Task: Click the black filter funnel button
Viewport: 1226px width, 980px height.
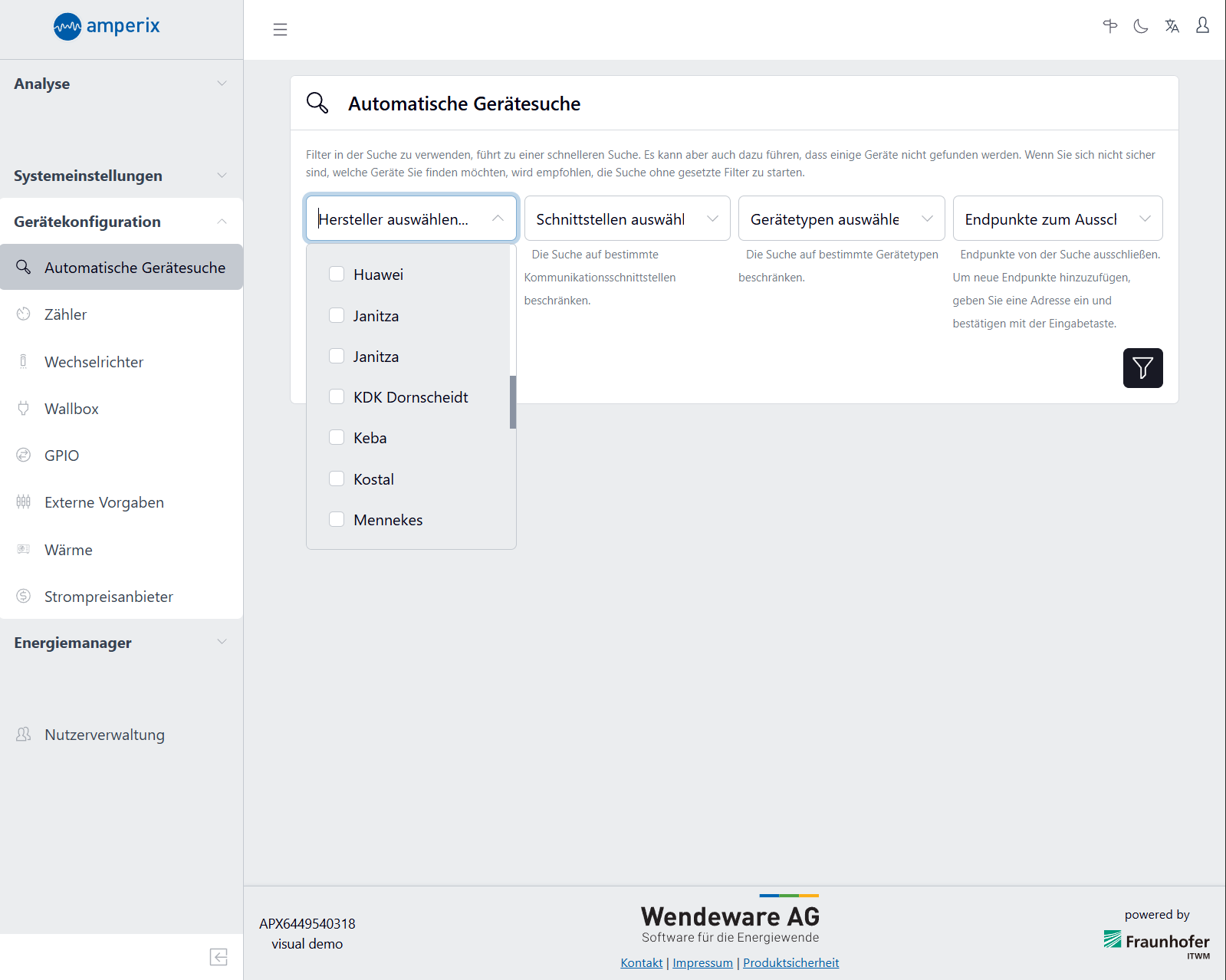Action: [x=1142, y=368]
